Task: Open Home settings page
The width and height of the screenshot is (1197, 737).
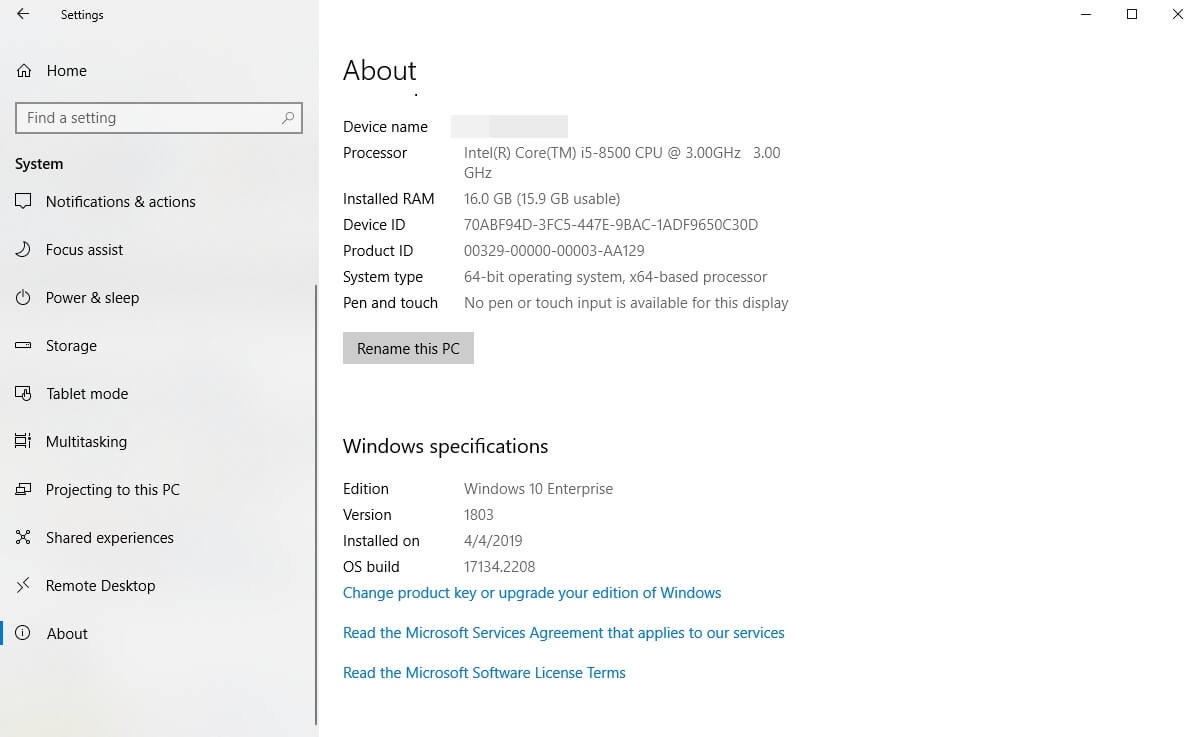Action: point(66,71)
